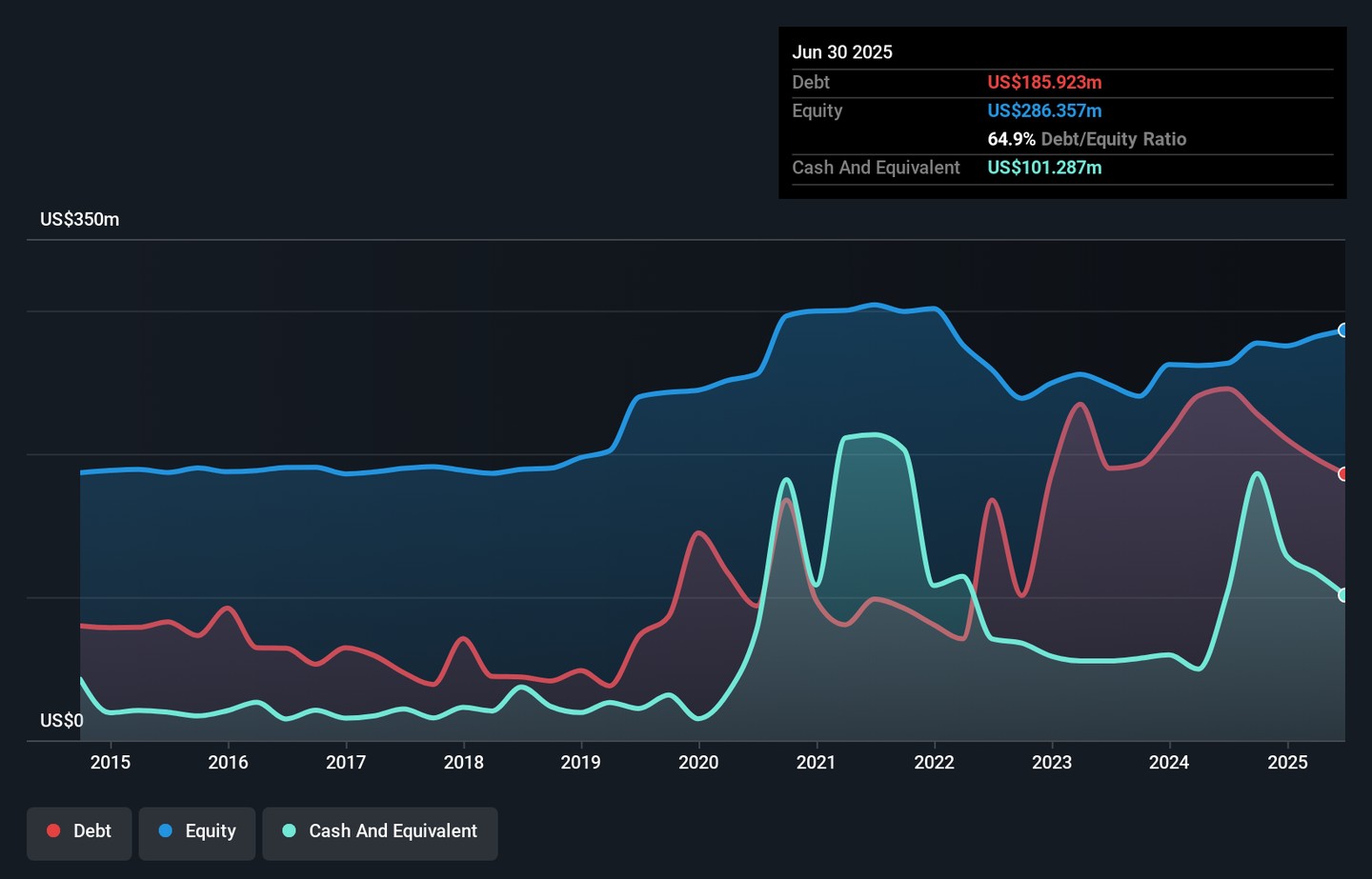Click the Jun 30 2025 tooltip date
This screenshot has width=1372, height=879.
coord(842,52)
